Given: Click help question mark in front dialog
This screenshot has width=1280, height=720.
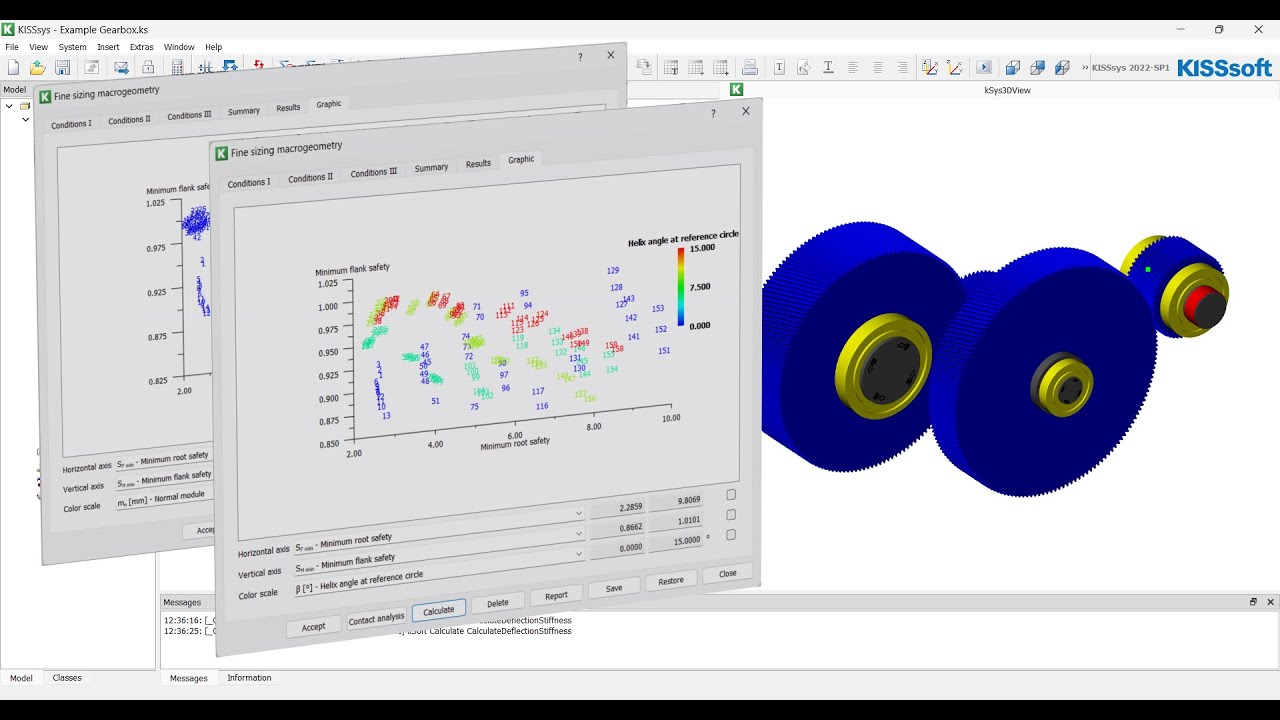Looking at the screenshot, I should [x=713, y=113].
